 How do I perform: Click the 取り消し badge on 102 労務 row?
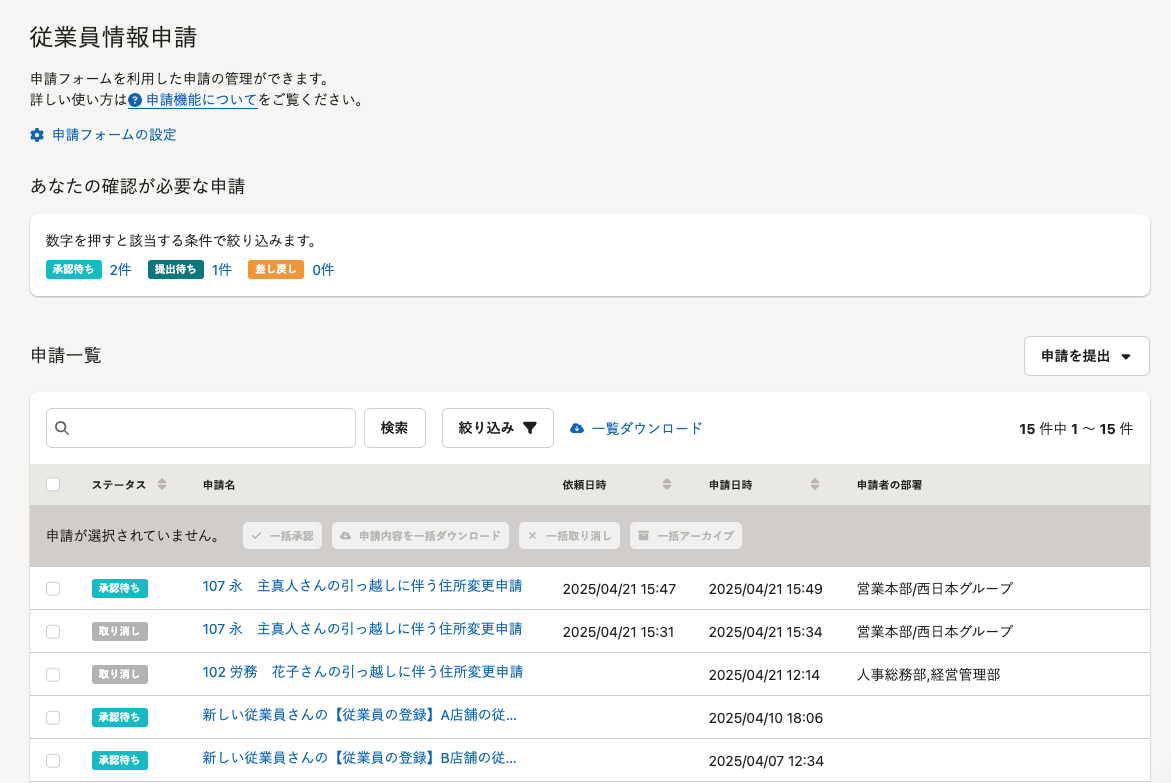[x=119, y=675]
